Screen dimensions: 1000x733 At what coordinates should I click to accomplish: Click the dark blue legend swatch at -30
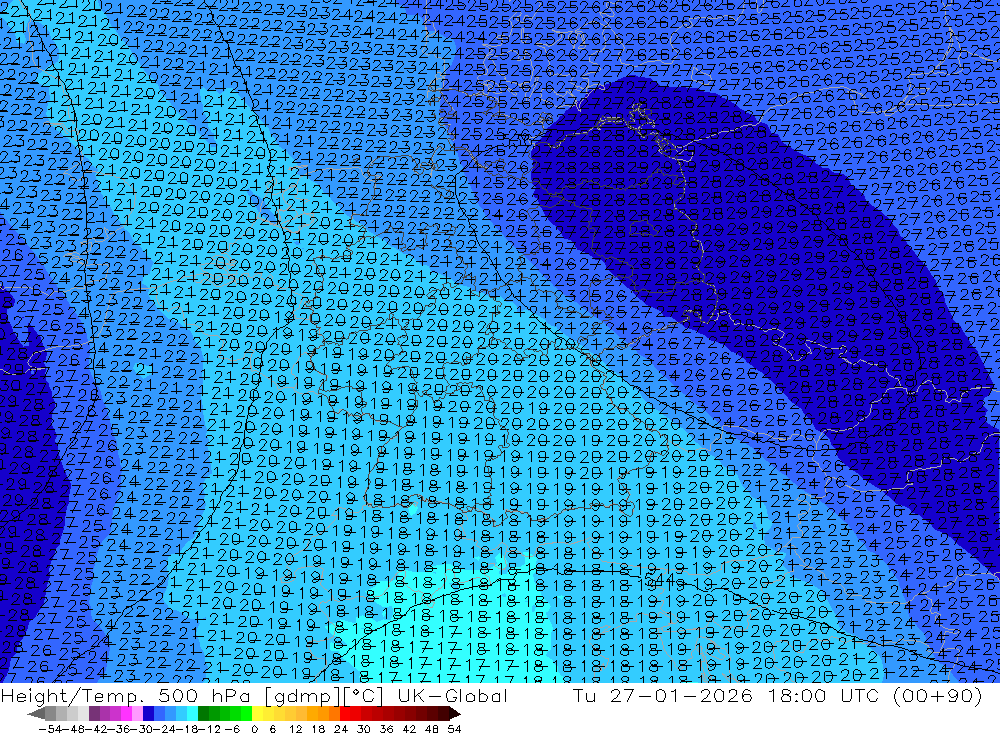[x=148, y=714]
